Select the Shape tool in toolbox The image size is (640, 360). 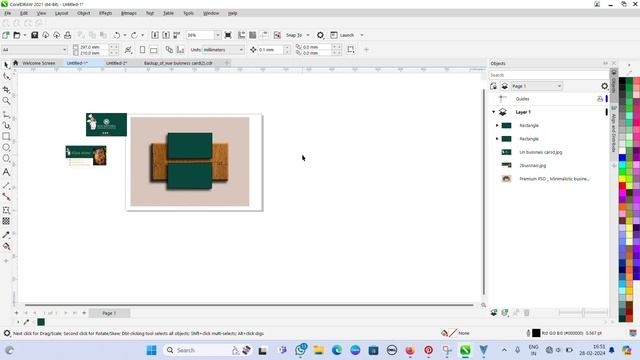click(6, 77)
